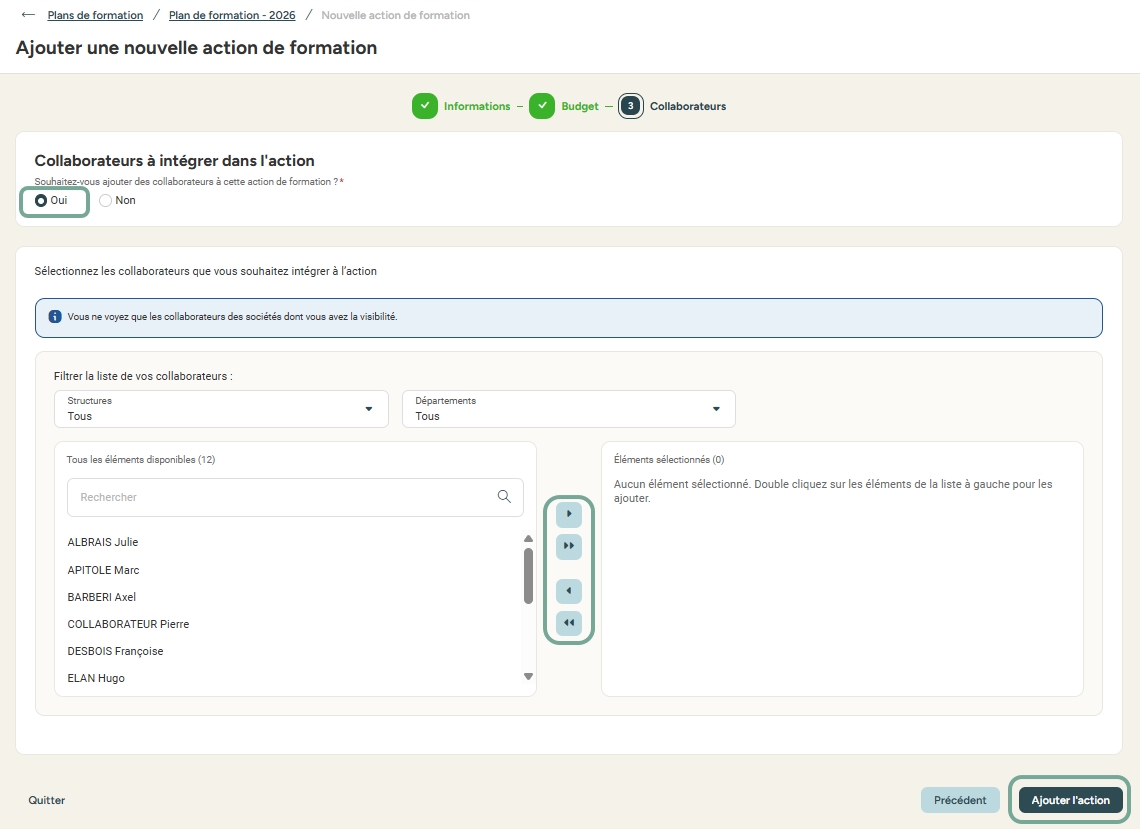The width and height of the screenshot is (1140, 829).
Task: Remove all items with double left arrow
Action: coord(569,623)
